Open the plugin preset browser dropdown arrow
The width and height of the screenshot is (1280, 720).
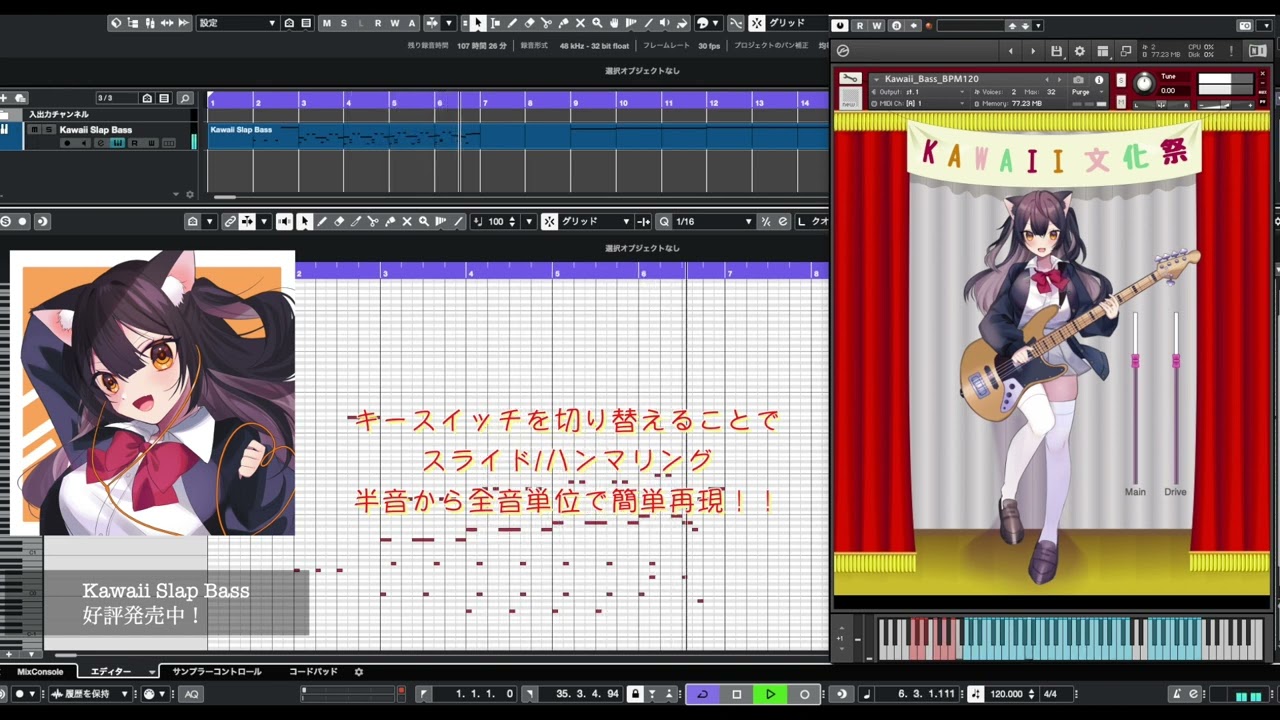coord(1038,26)
